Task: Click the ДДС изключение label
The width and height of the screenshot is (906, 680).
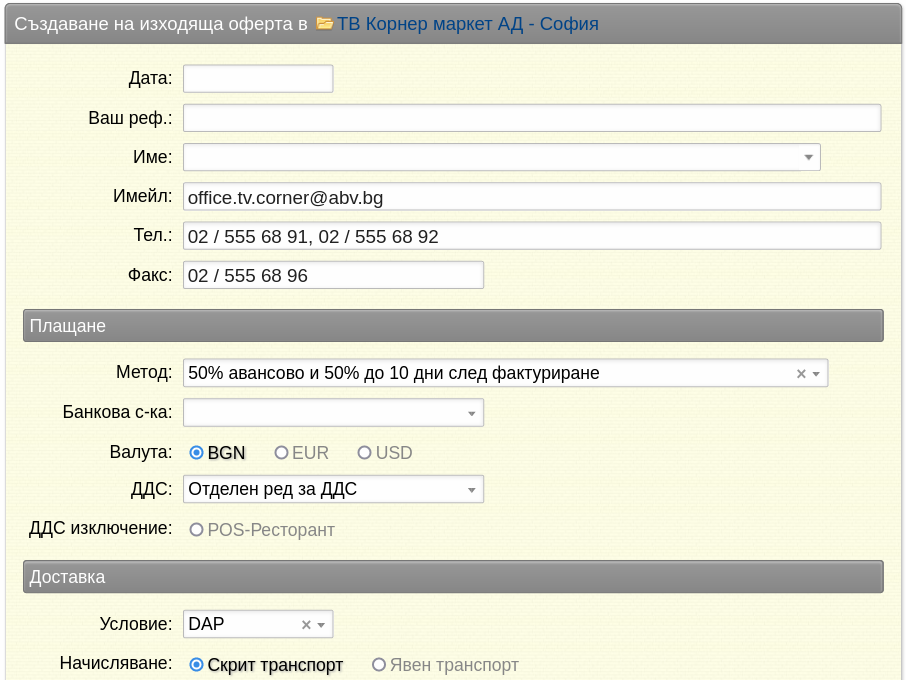Action: click(101, 528)
